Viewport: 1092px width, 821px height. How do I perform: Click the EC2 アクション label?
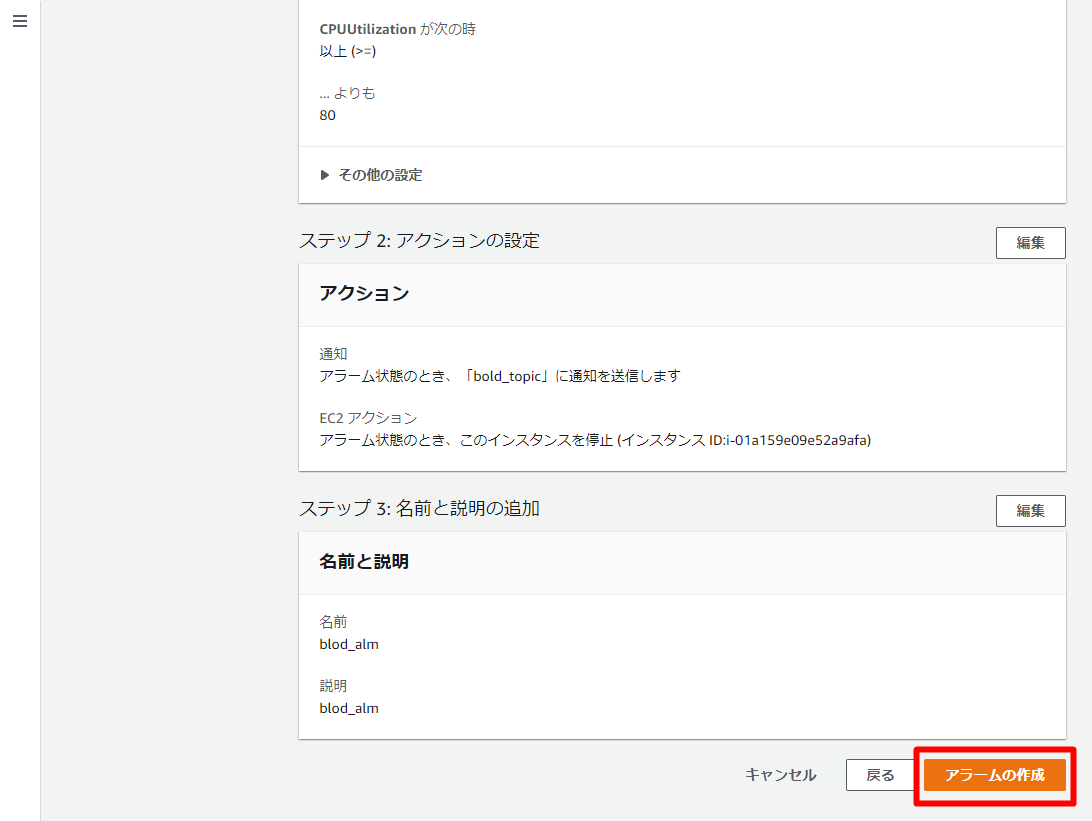(x=368, y=418)
